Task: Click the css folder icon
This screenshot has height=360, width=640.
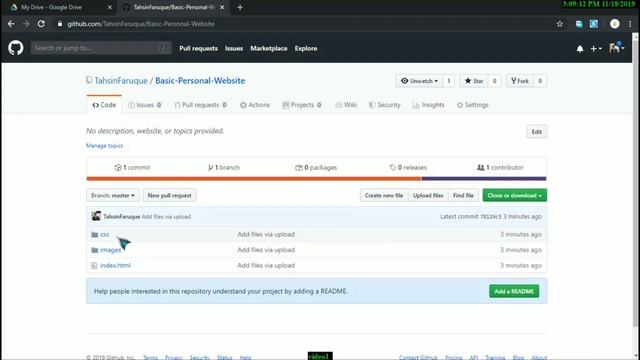Action: click(x=95, y=234)
